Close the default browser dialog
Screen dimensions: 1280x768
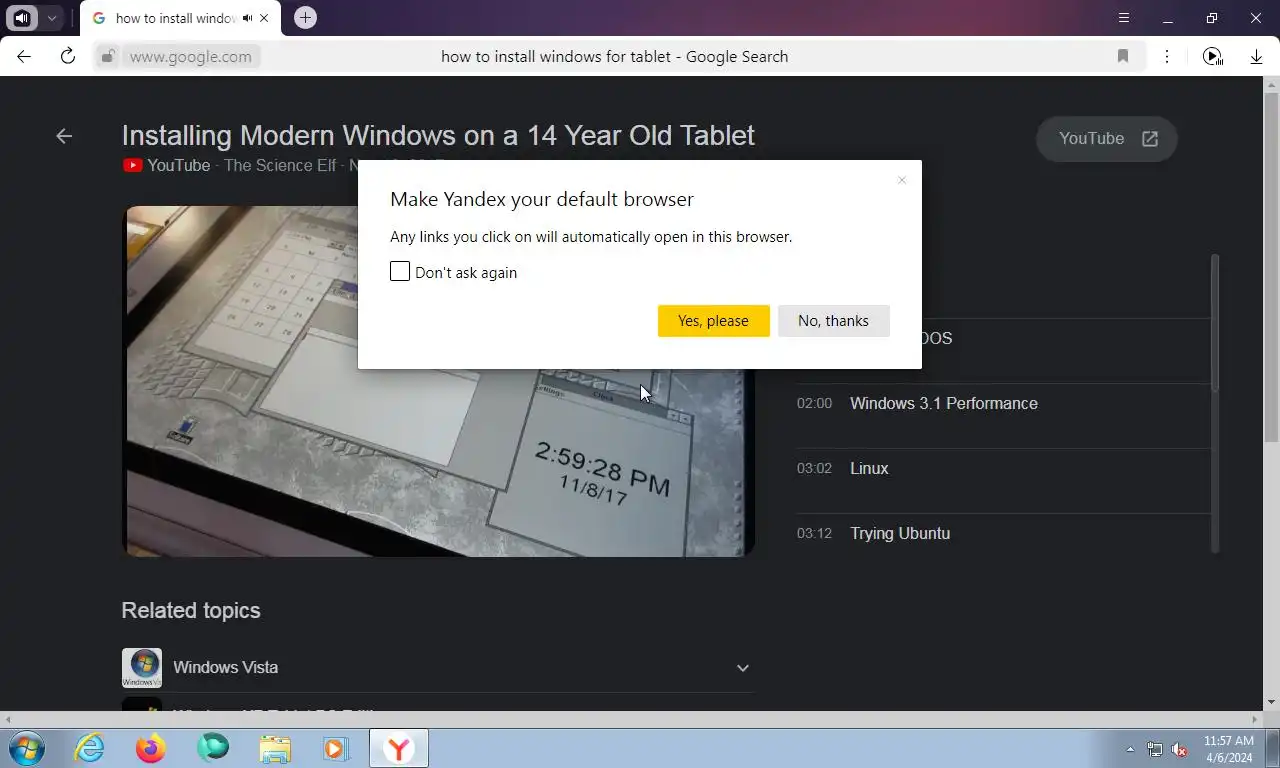tap(902, 180)
